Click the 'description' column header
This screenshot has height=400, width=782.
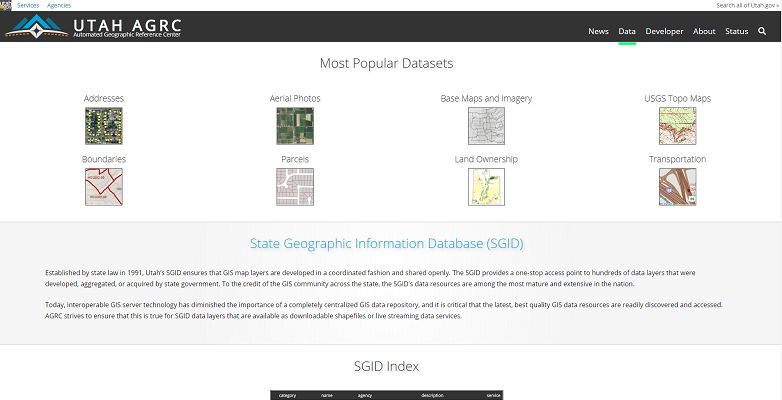point(432,396)
